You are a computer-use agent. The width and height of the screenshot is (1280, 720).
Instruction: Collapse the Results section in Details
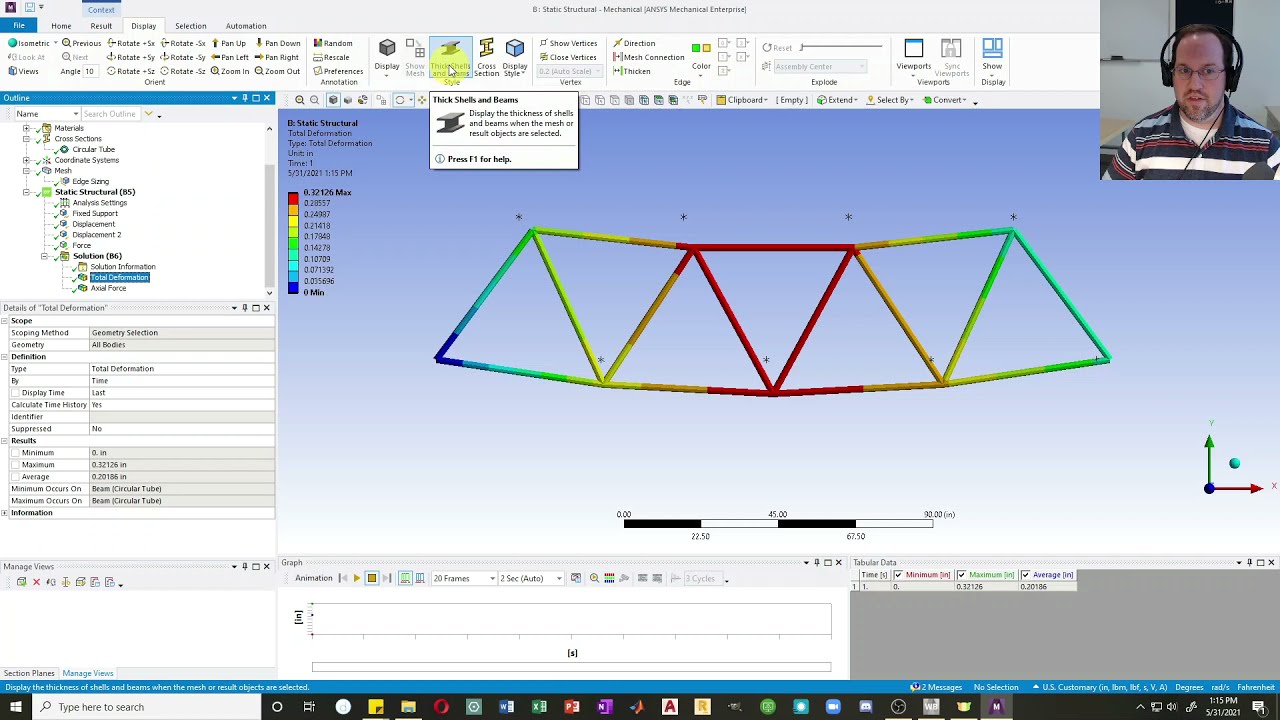5,441
